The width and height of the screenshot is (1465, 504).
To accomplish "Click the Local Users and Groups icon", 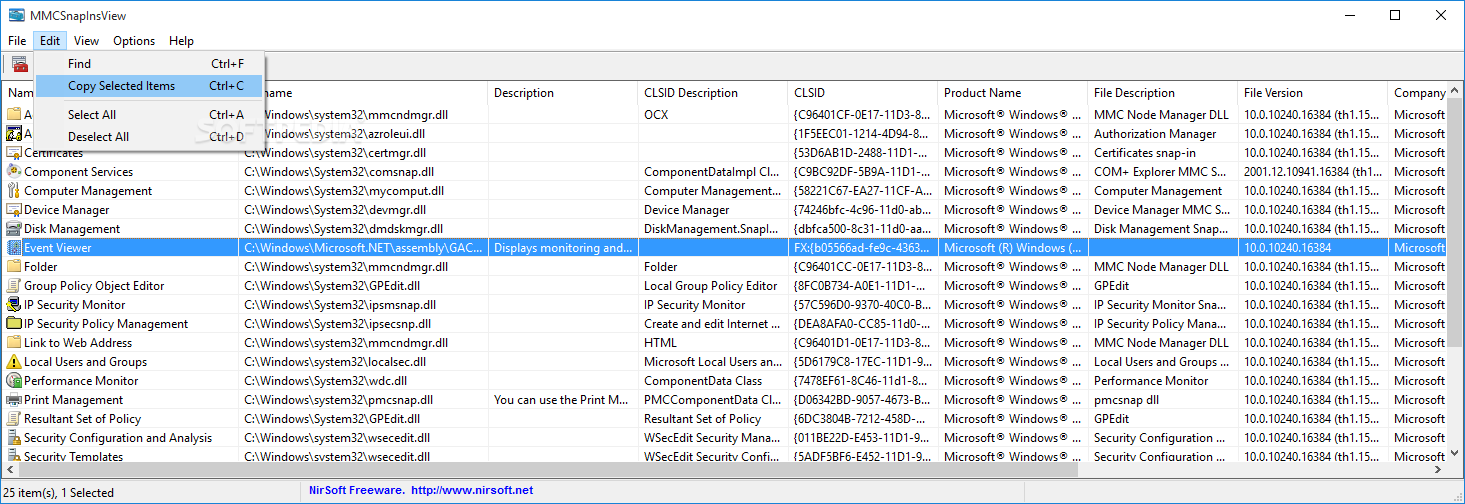I will click(x=14, y=362).
